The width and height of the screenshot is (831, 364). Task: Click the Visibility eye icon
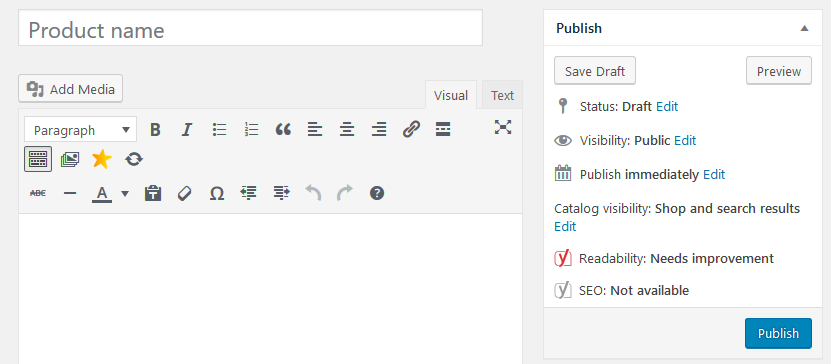point(563,140)
